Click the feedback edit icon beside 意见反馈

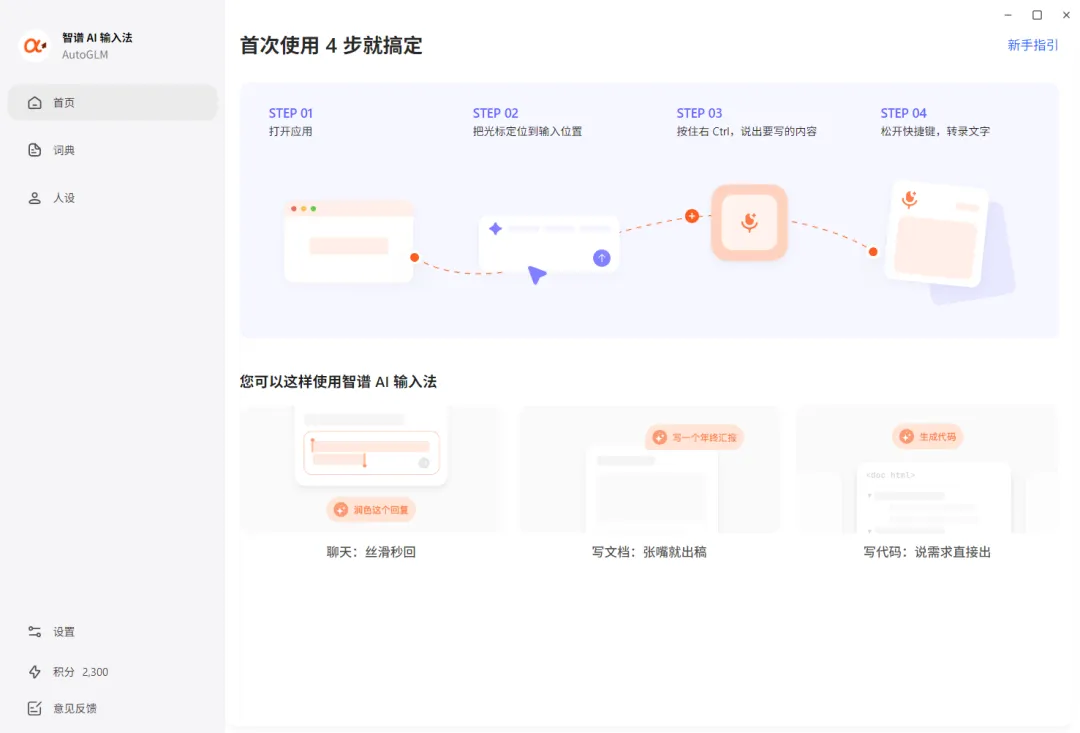click(x=34, y=708)
